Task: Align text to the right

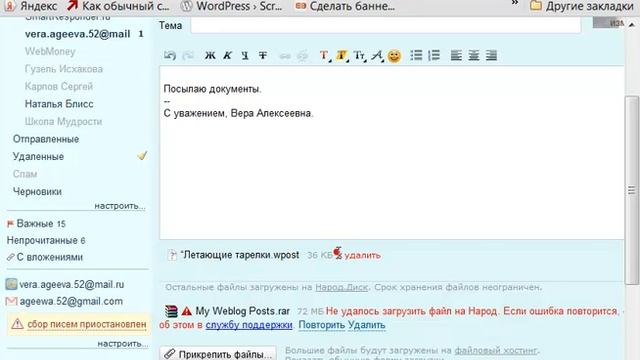Action: click(x=491, y=55)
